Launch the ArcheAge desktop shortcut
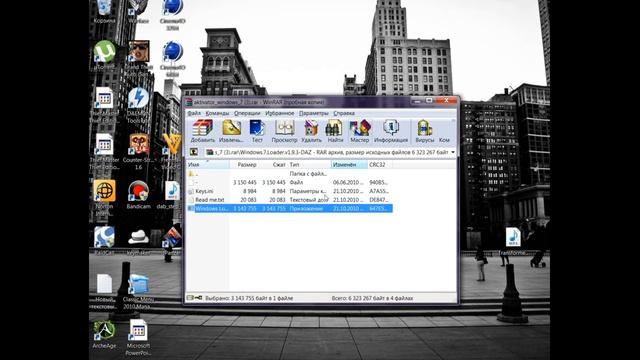Viewport: 640px width, 360px height. [x=104, y=334]
